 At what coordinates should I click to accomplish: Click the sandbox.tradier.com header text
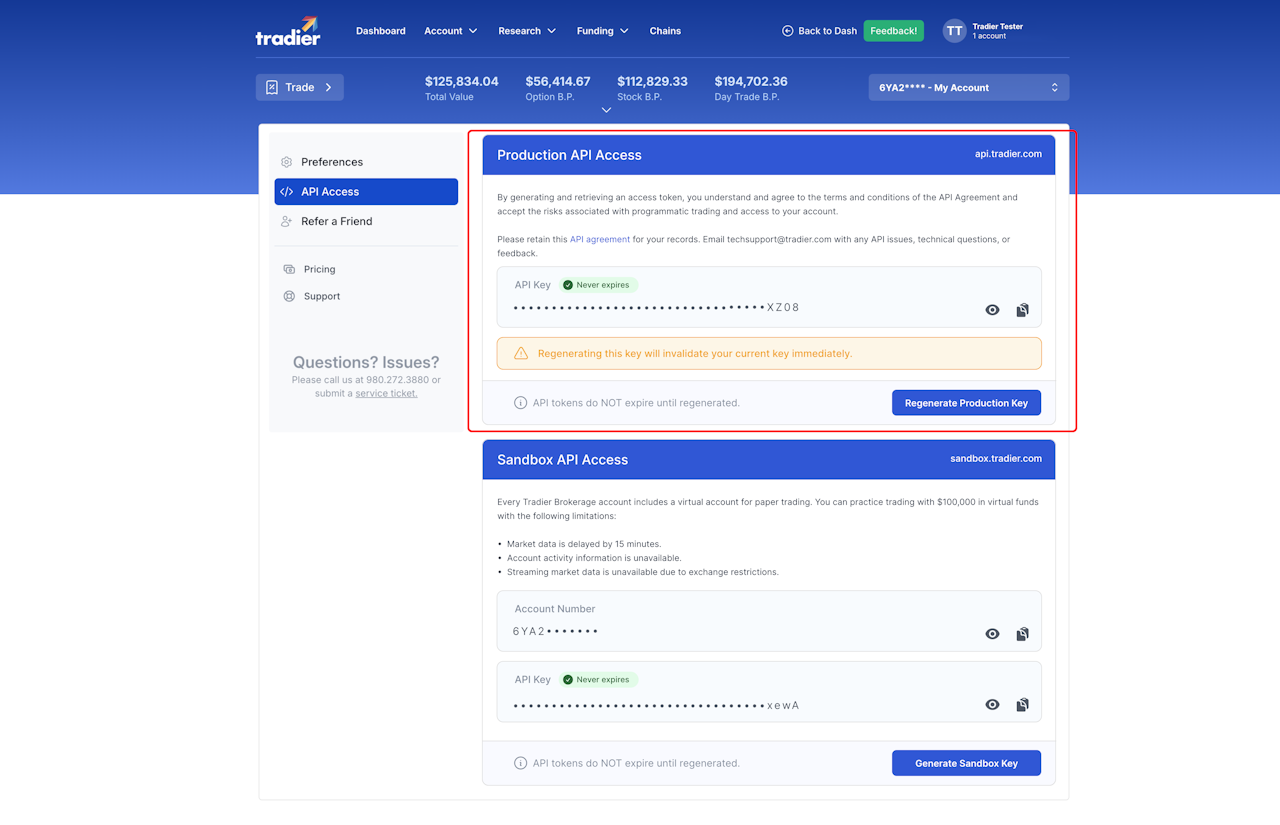point(996,459)
